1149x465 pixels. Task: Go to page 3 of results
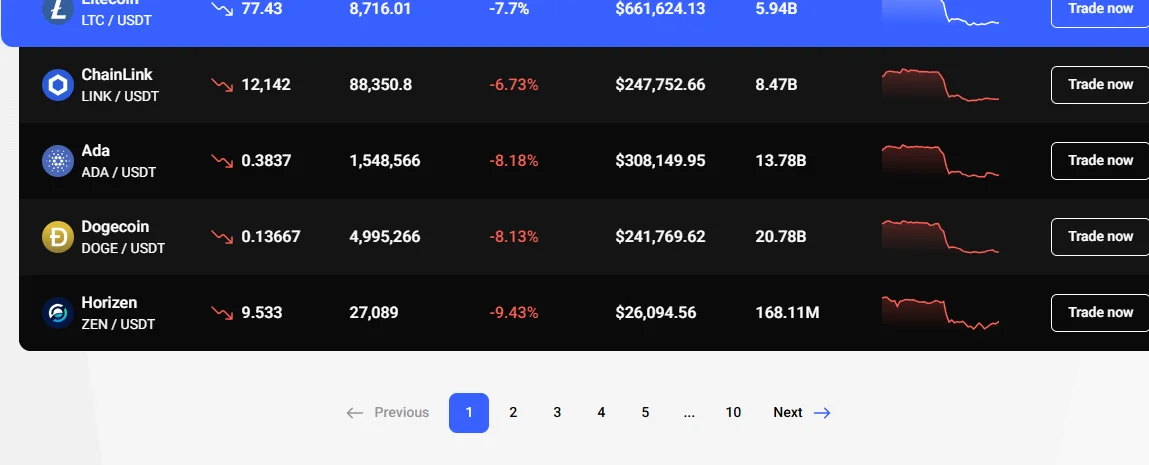[557, 413]
